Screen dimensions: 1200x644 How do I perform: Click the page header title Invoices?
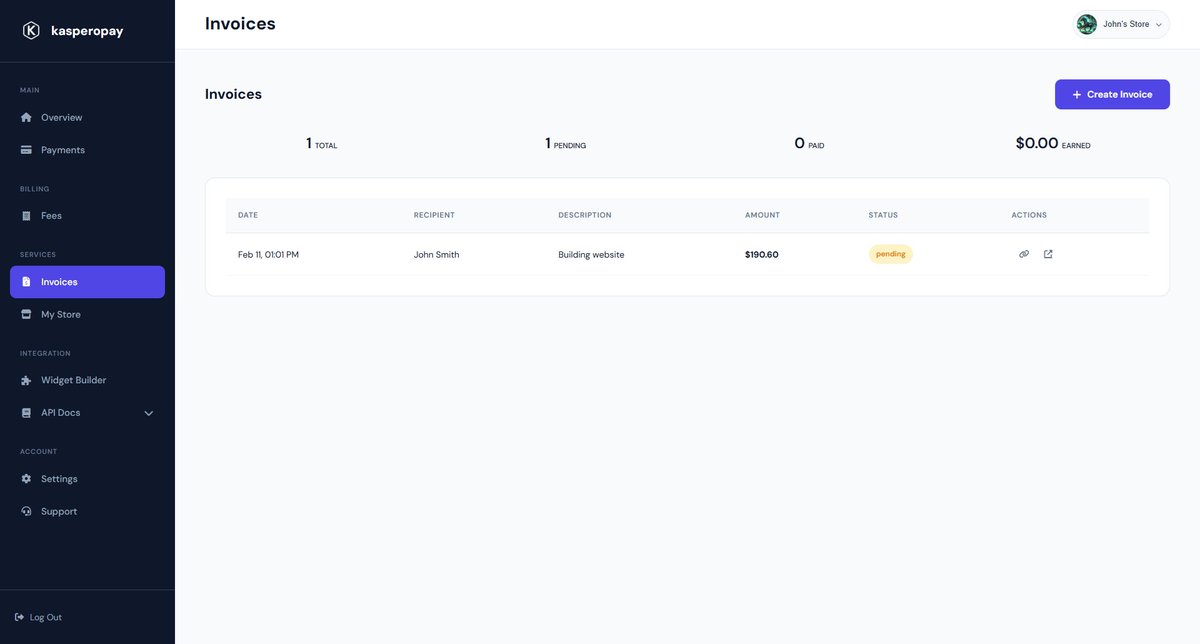(x=240, y=23)
